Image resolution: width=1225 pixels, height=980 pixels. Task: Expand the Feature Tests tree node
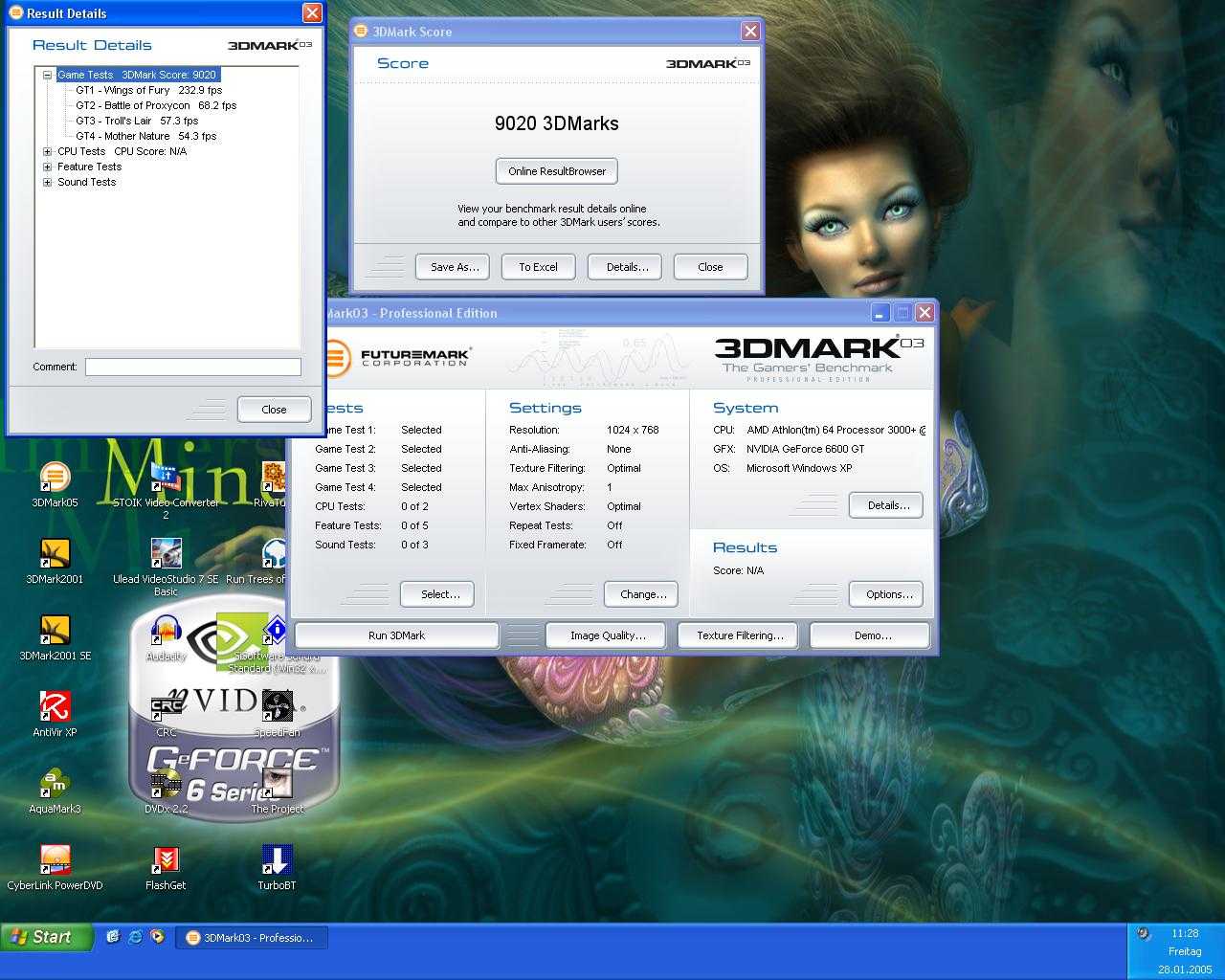(x=47, y=167)
